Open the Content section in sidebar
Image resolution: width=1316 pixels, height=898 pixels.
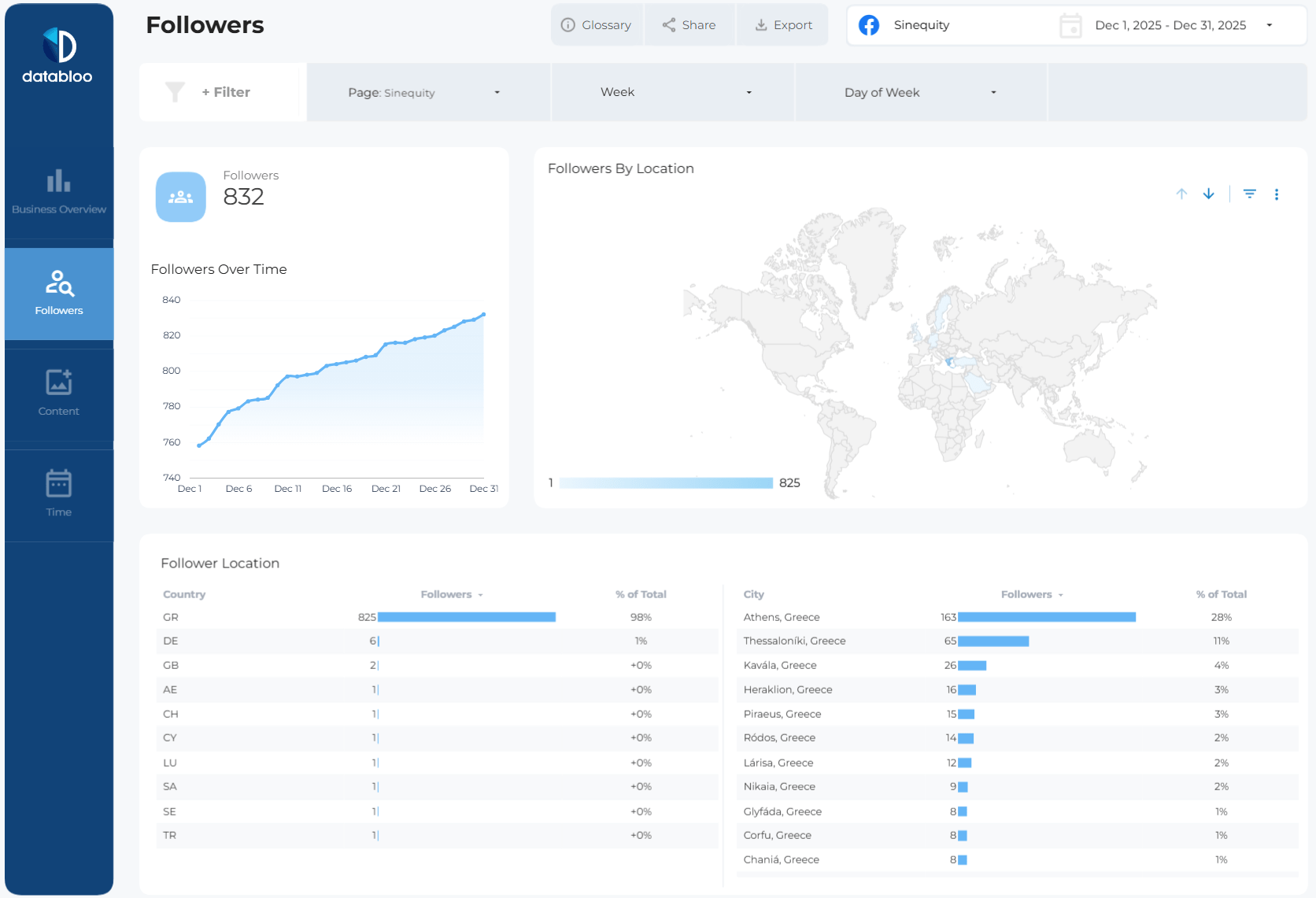point(59,394)
